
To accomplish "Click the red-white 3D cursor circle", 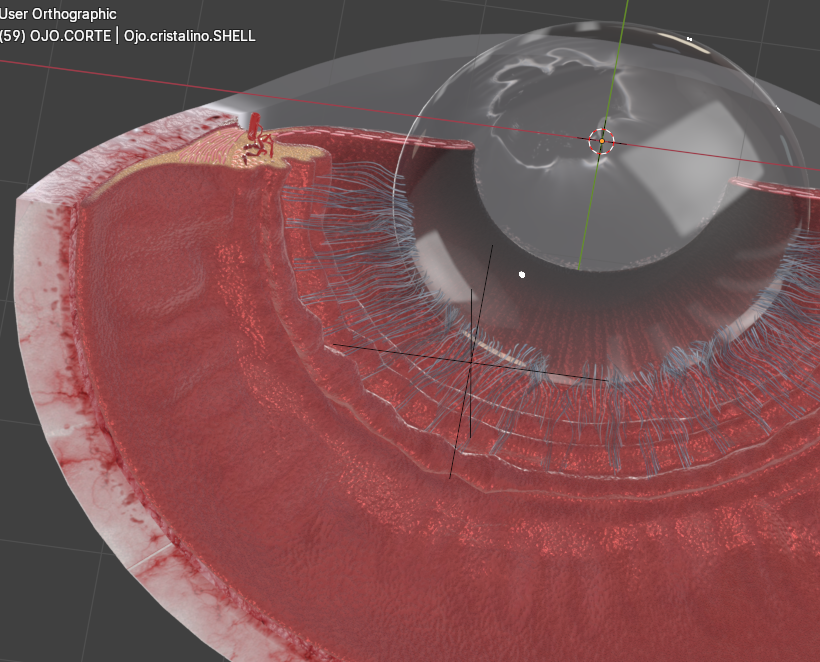I will coord(601,142).
